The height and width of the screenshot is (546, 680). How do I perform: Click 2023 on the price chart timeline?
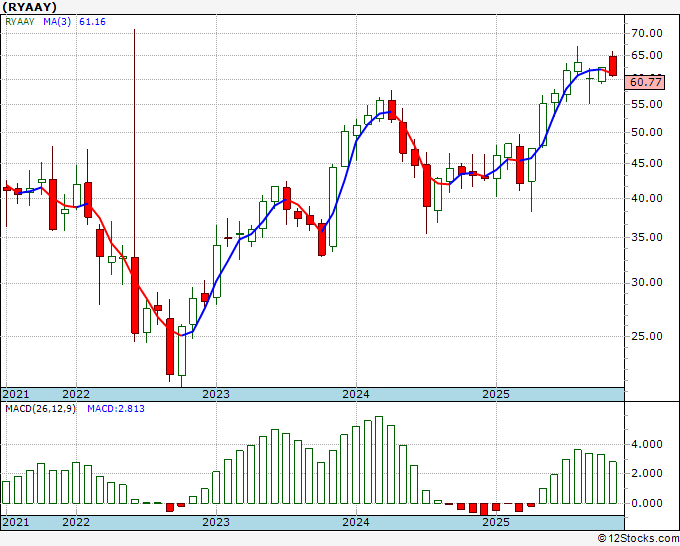[216, 395]
